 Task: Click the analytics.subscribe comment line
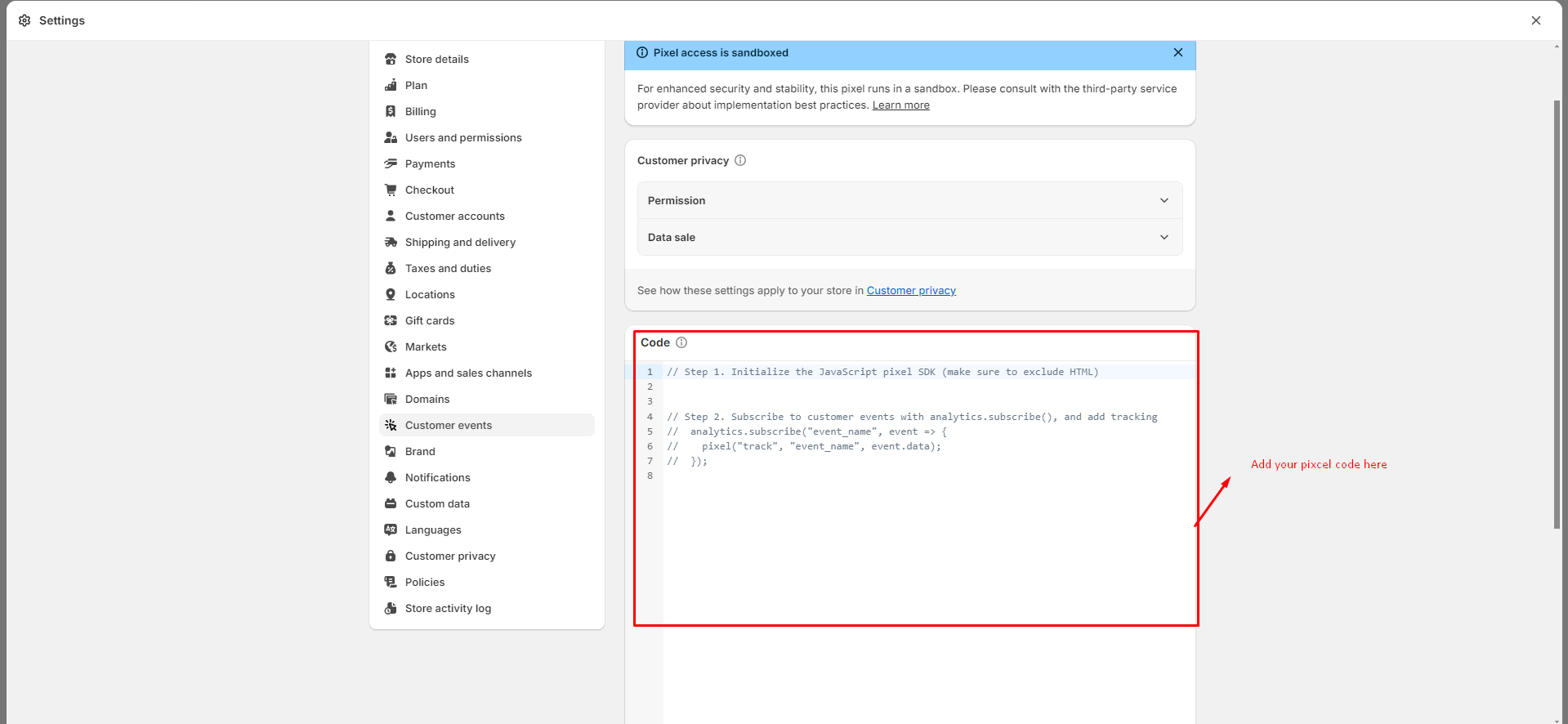(x=807, y=431)
